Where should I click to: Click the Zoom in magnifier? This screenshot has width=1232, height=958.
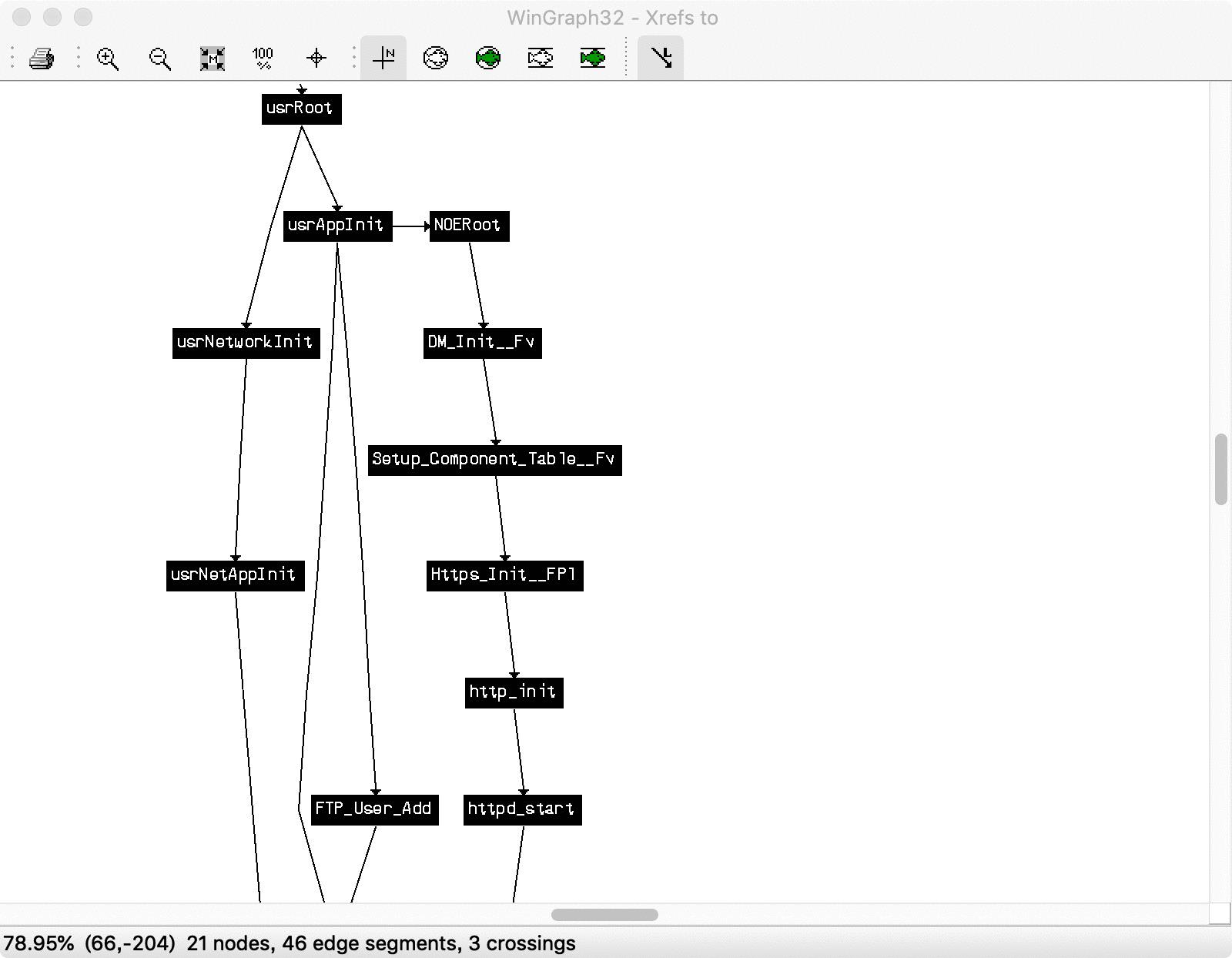108,58
